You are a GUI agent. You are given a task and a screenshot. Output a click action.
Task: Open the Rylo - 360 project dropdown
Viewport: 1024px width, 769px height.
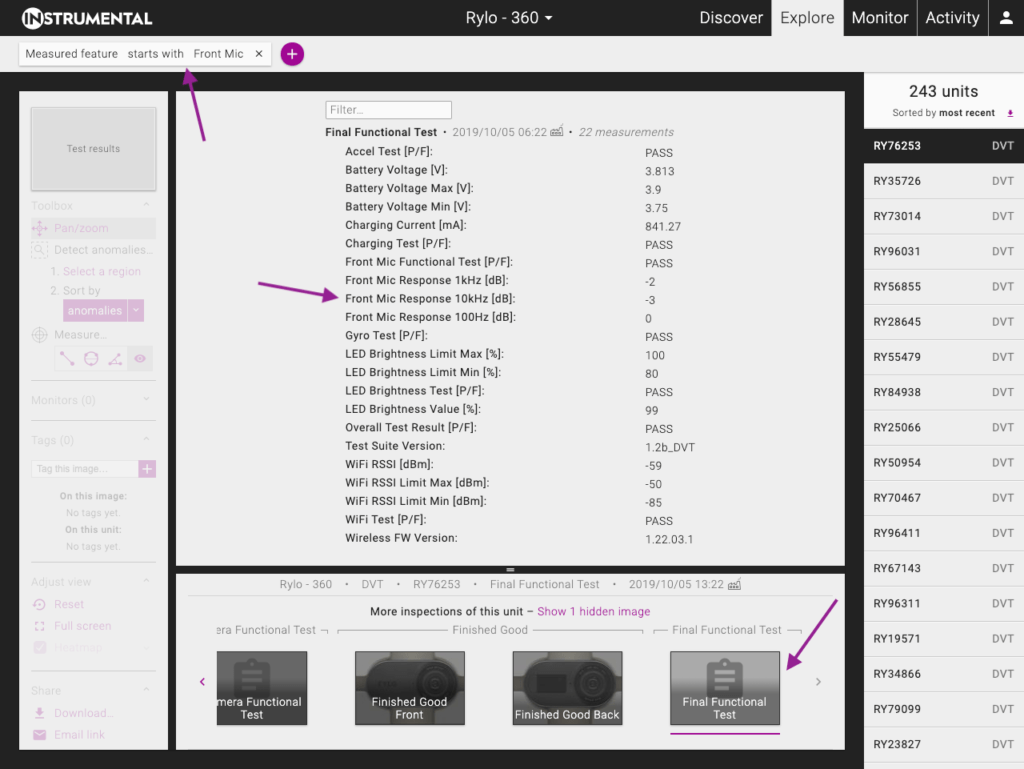point(509,18)
